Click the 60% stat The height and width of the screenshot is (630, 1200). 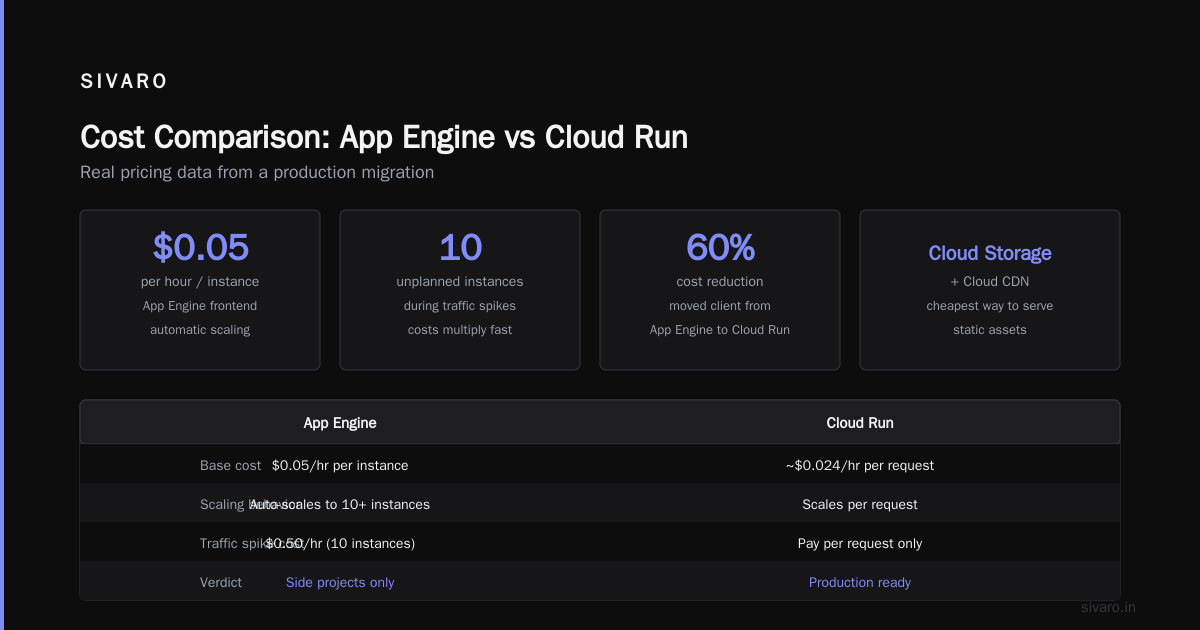(720, 247)
